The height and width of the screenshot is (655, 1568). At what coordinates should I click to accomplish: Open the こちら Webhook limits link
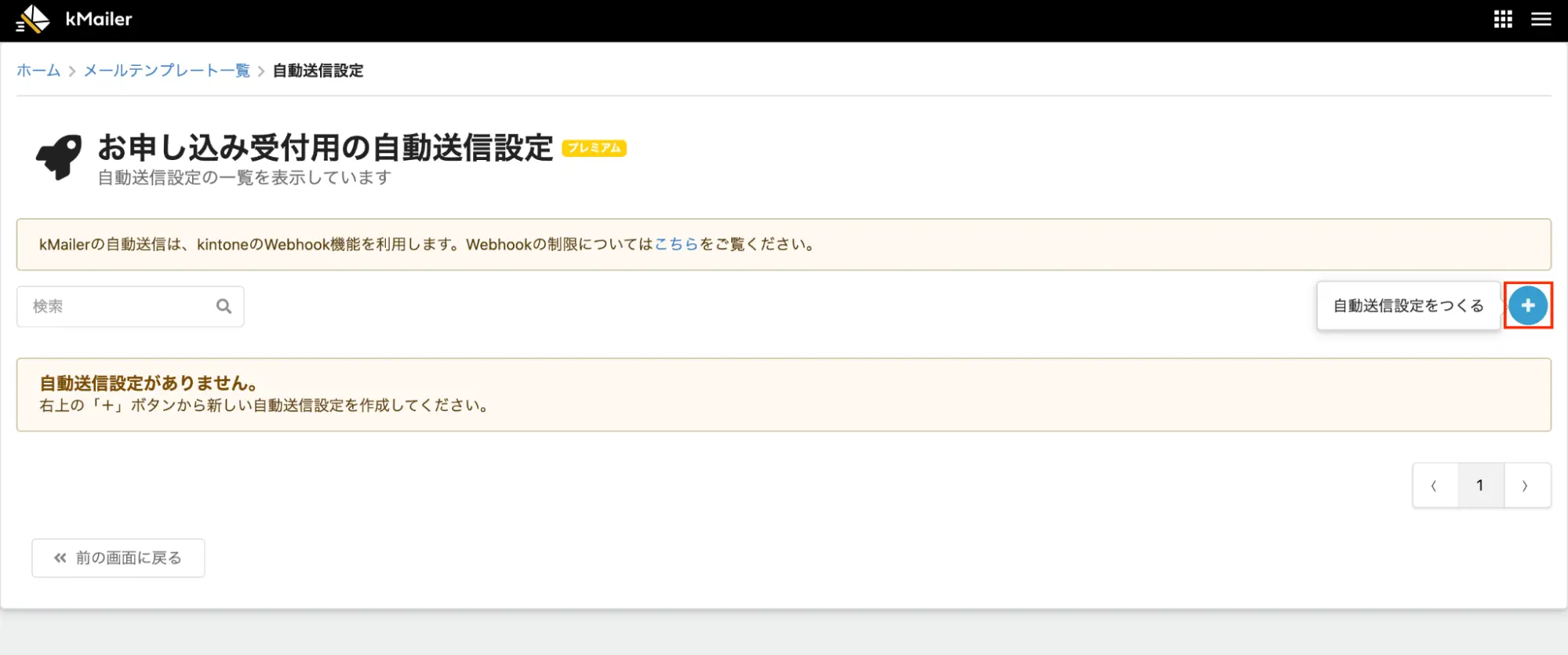point(675,244)
